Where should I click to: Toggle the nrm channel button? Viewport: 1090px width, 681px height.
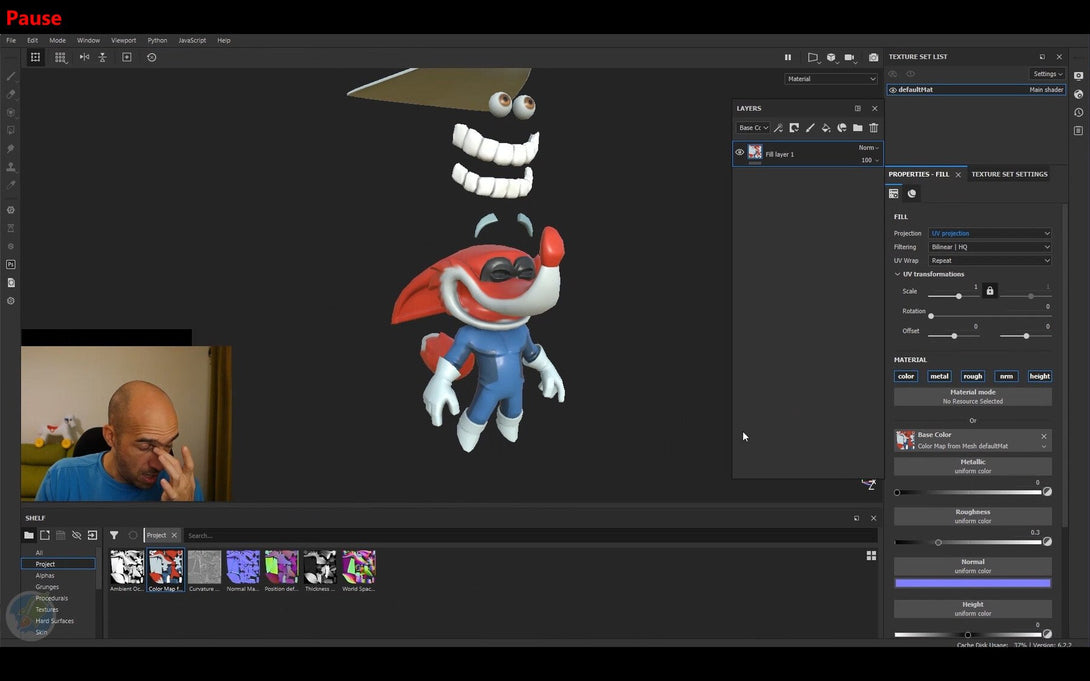tap(1006, 376)
